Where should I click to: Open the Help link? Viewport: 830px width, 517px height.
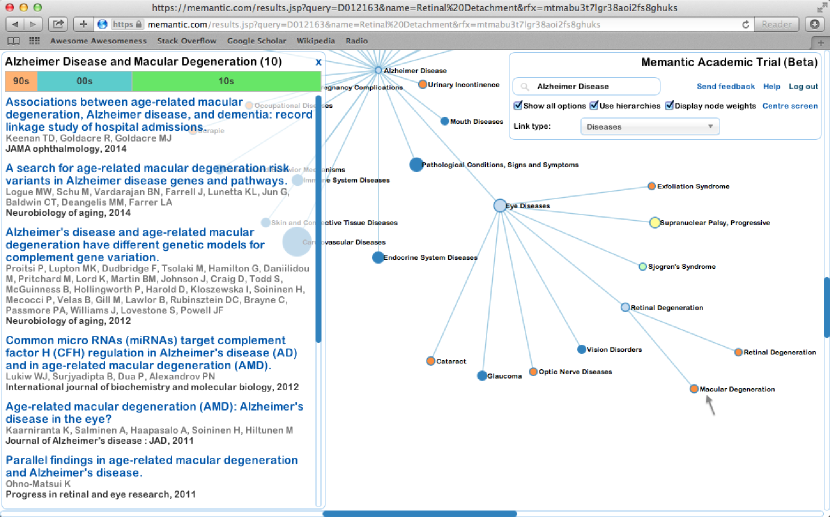click(x=771, y=86)
